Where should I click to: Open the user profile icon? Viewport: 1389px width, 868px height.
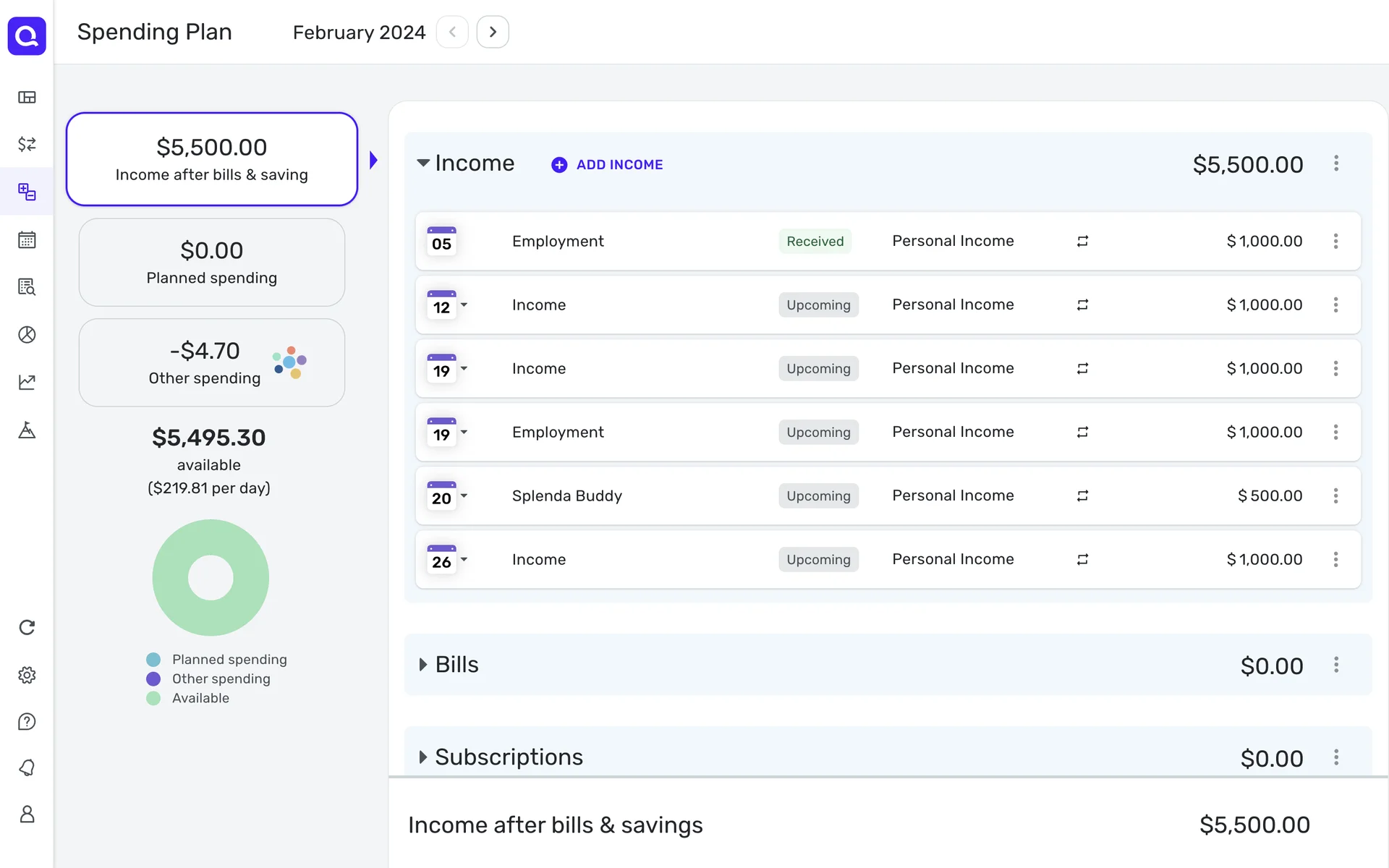point(27,814)
